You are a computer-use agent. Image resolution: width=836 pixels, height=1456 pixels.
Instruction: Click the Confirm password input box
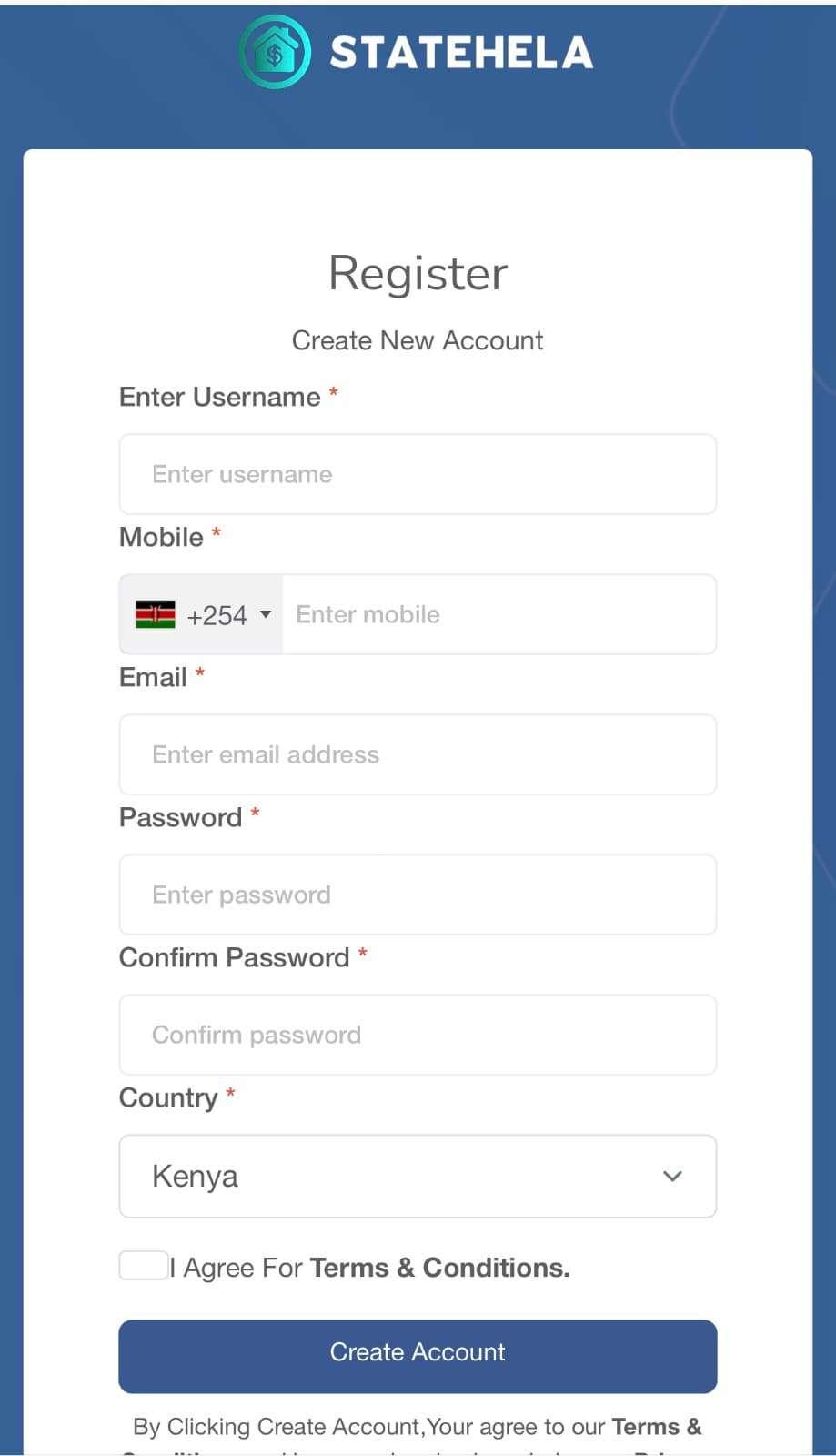[x=418, y=1035]
